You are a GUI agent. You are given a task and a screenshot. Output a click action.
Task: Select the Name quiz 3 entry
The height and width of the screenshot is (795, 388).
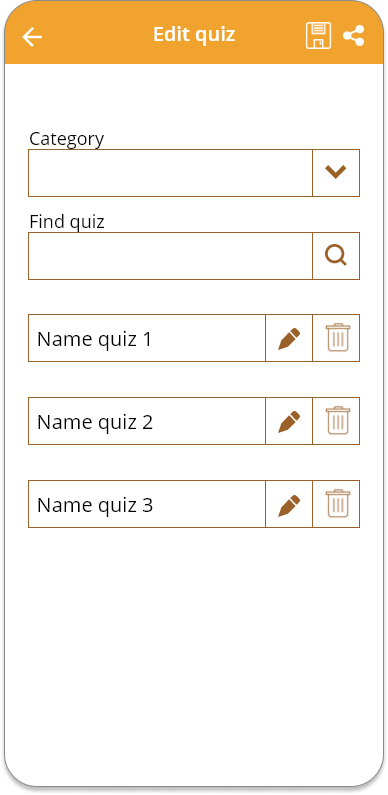[x=147, y=504]
